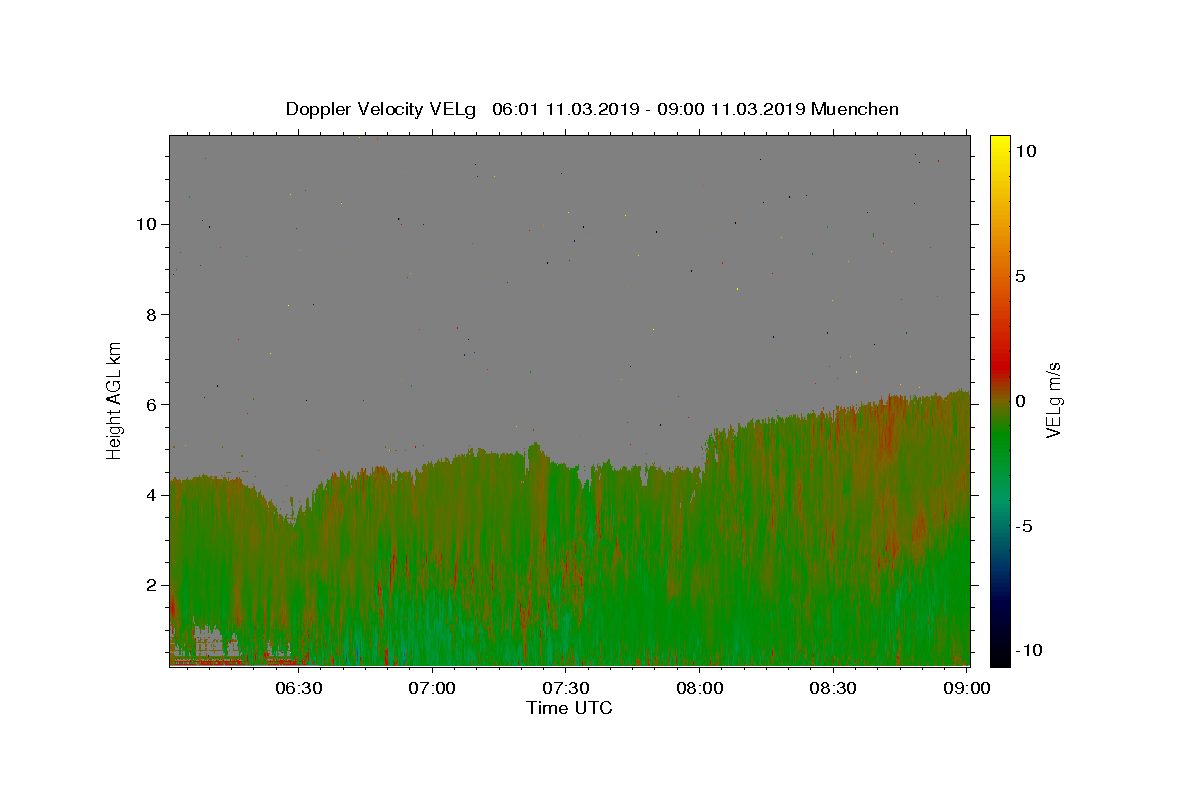Click the 08:00 time tick label
The image size is (1200, 800).
coord(700,688)
